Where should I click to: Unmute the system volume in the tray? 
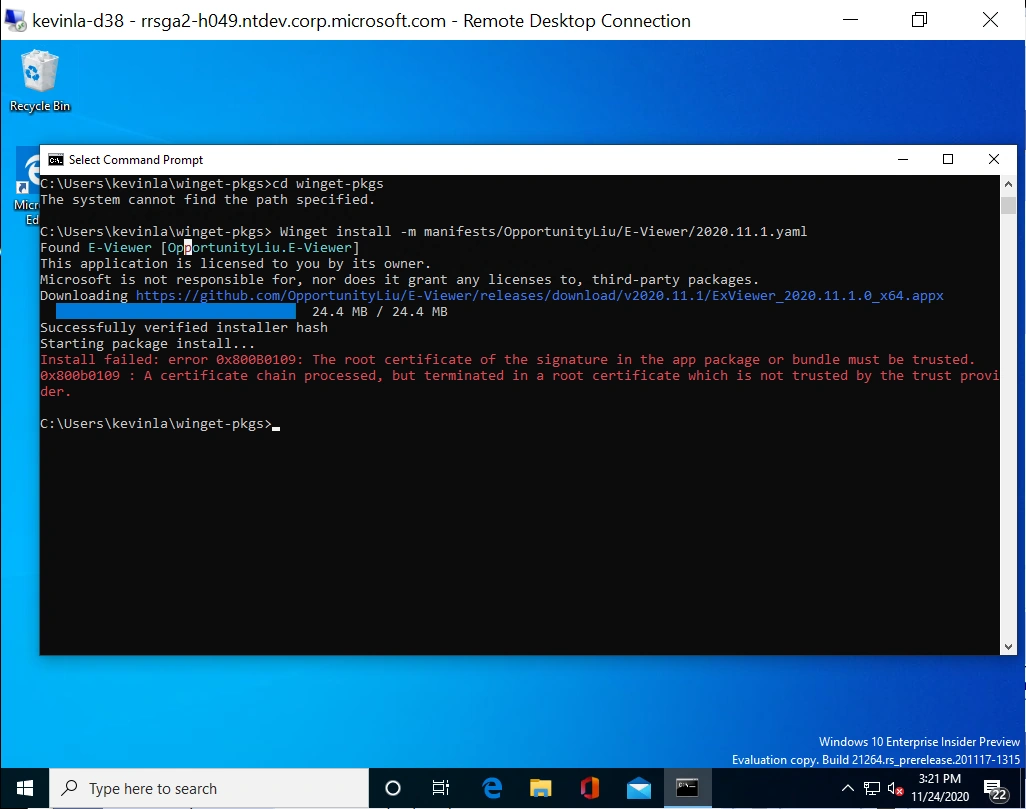(895, 789)
